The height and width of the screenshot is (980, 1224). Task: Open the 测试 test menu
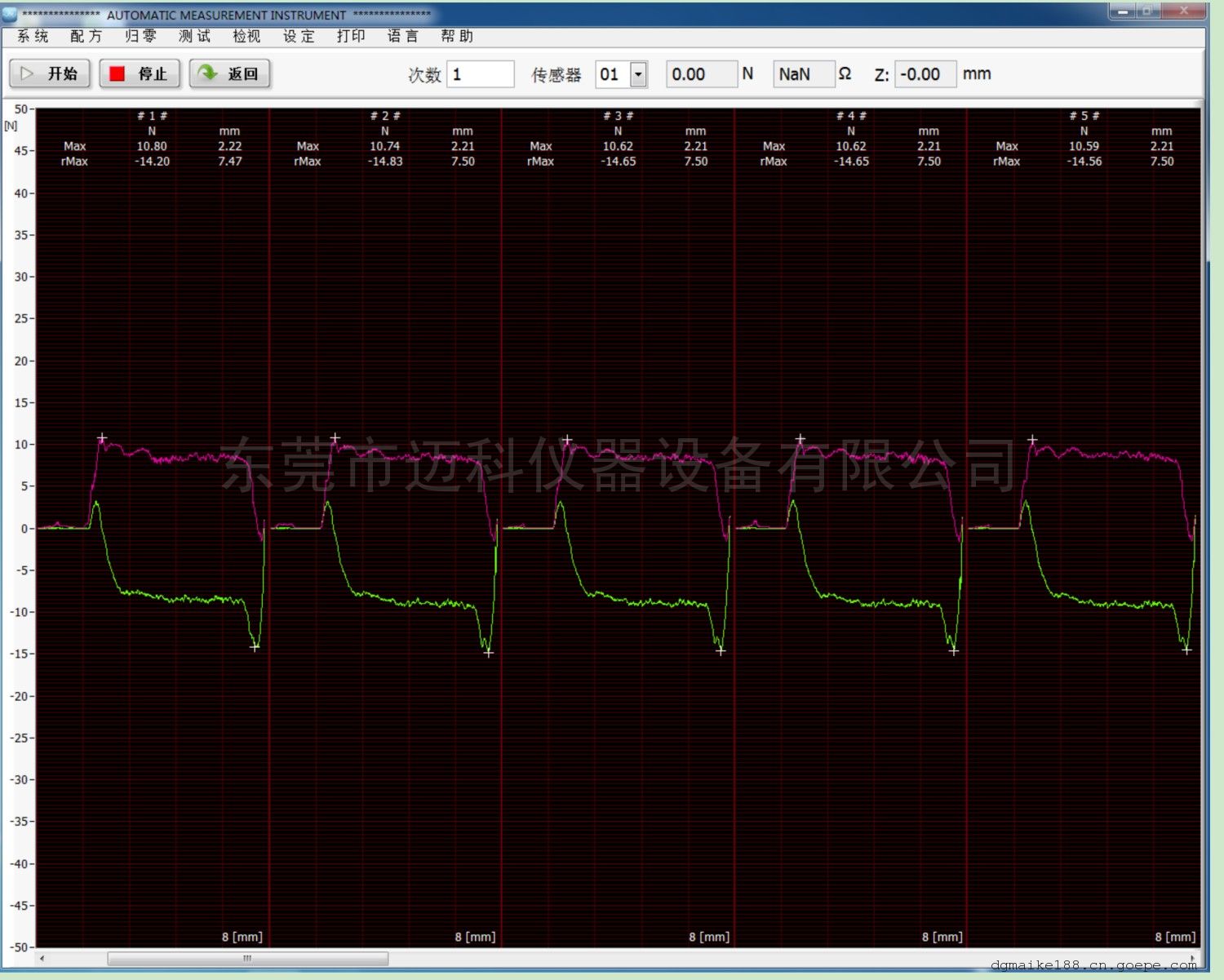[x=194, y=36]
